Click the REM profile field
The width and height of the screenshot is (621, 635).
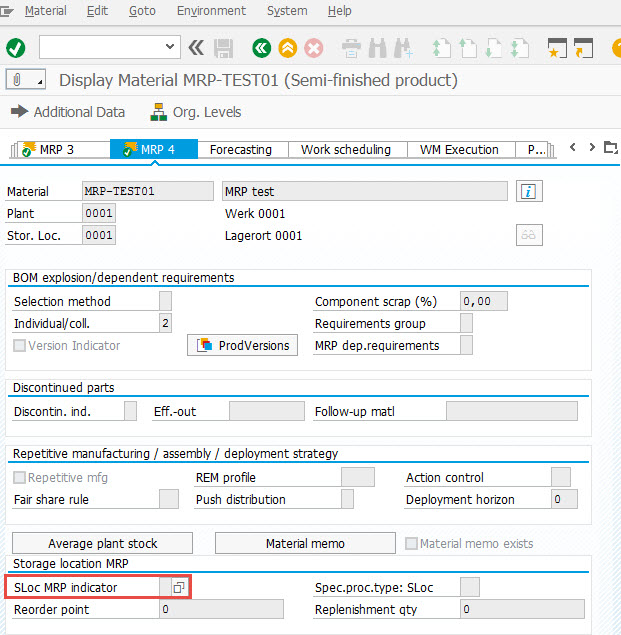tap(358, 477)
